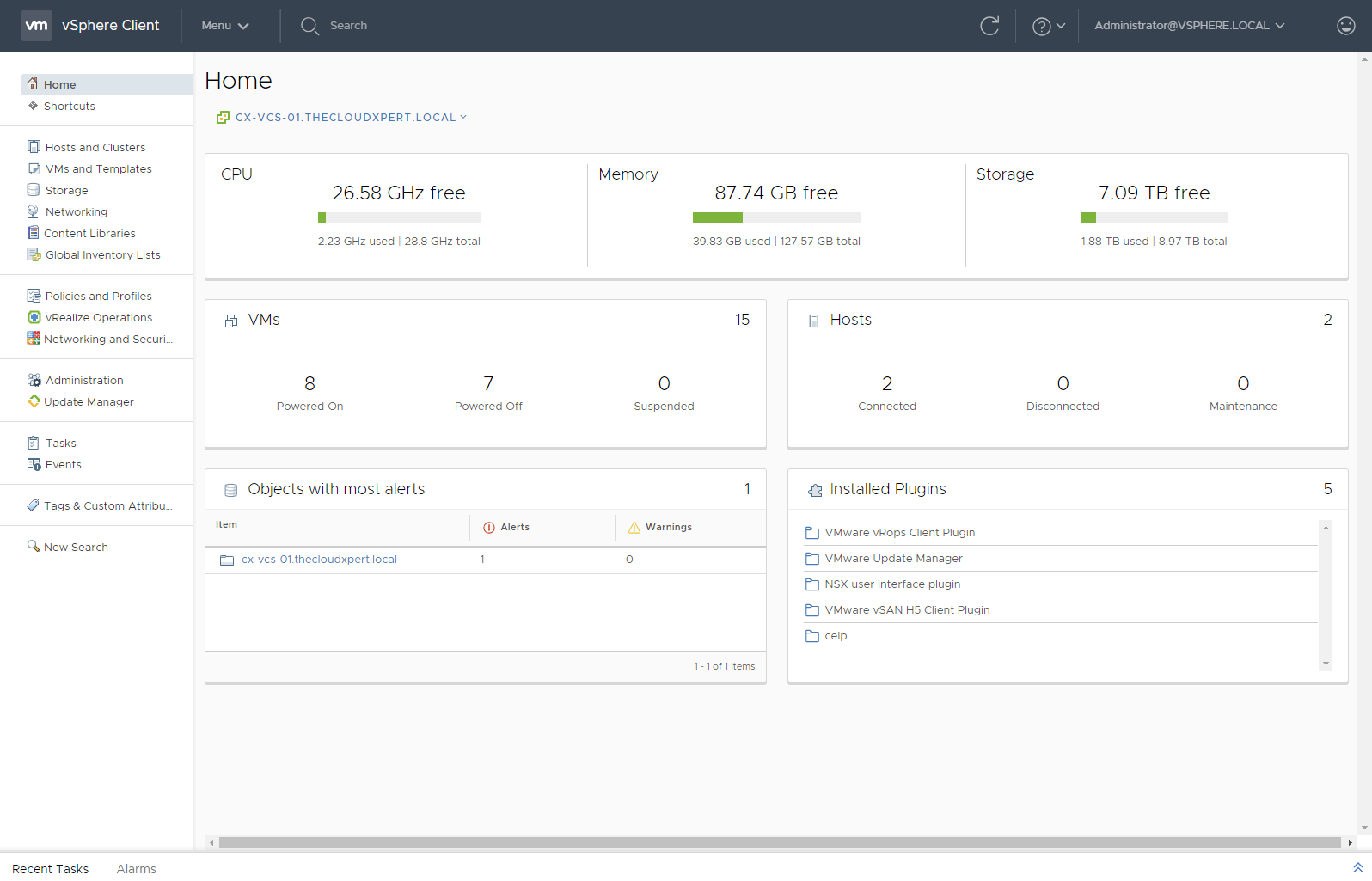Open the Menu dropdown

(x=224, y=26)
